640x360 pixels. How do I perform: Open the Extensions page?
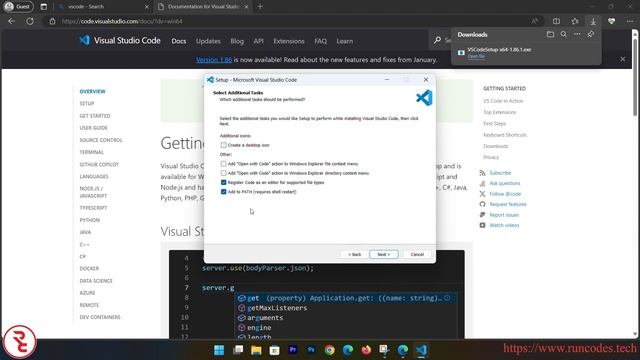coord(289,41)
